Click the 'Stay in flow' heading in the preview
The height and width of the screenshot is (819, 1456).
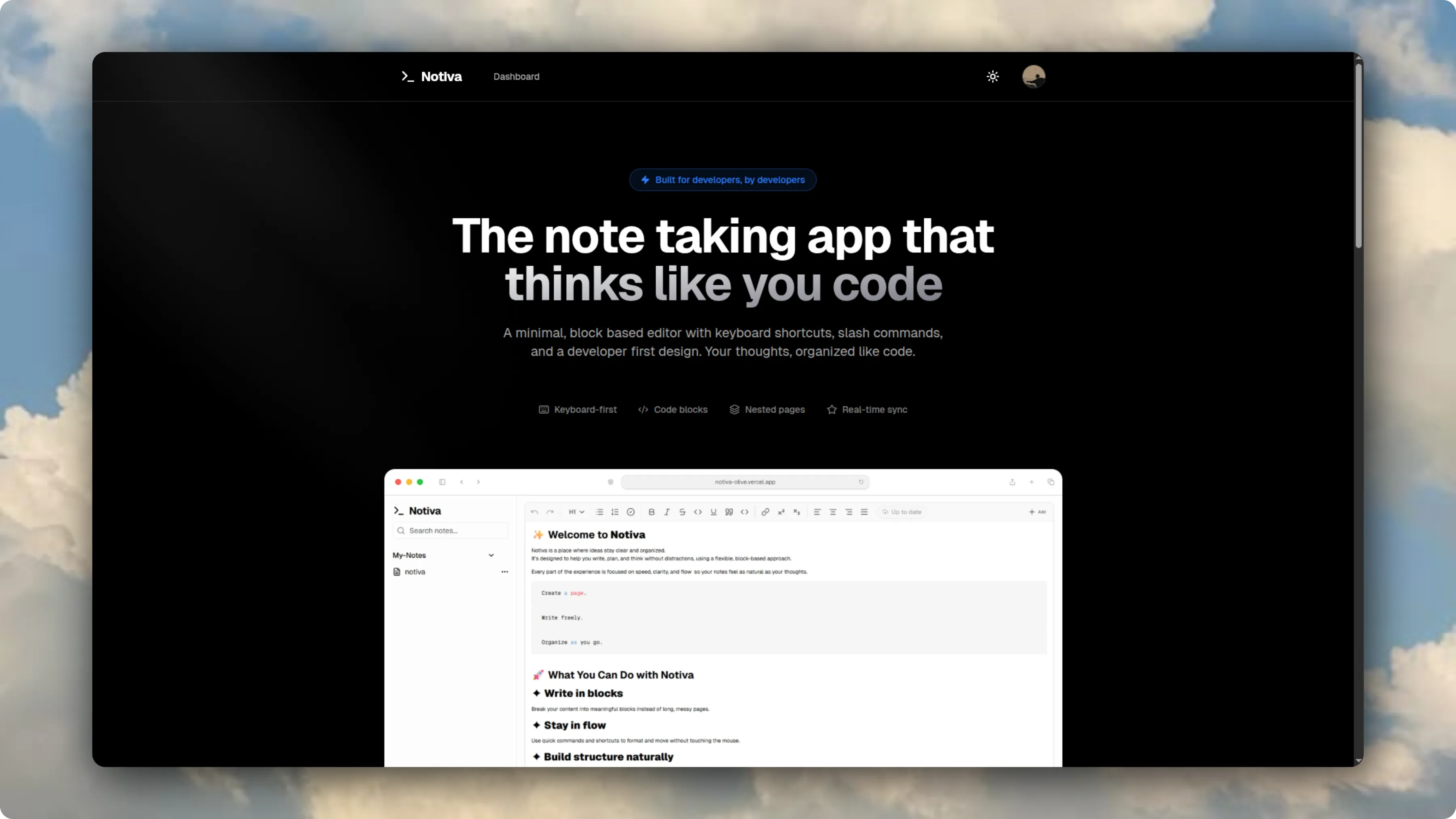[569, 725]
